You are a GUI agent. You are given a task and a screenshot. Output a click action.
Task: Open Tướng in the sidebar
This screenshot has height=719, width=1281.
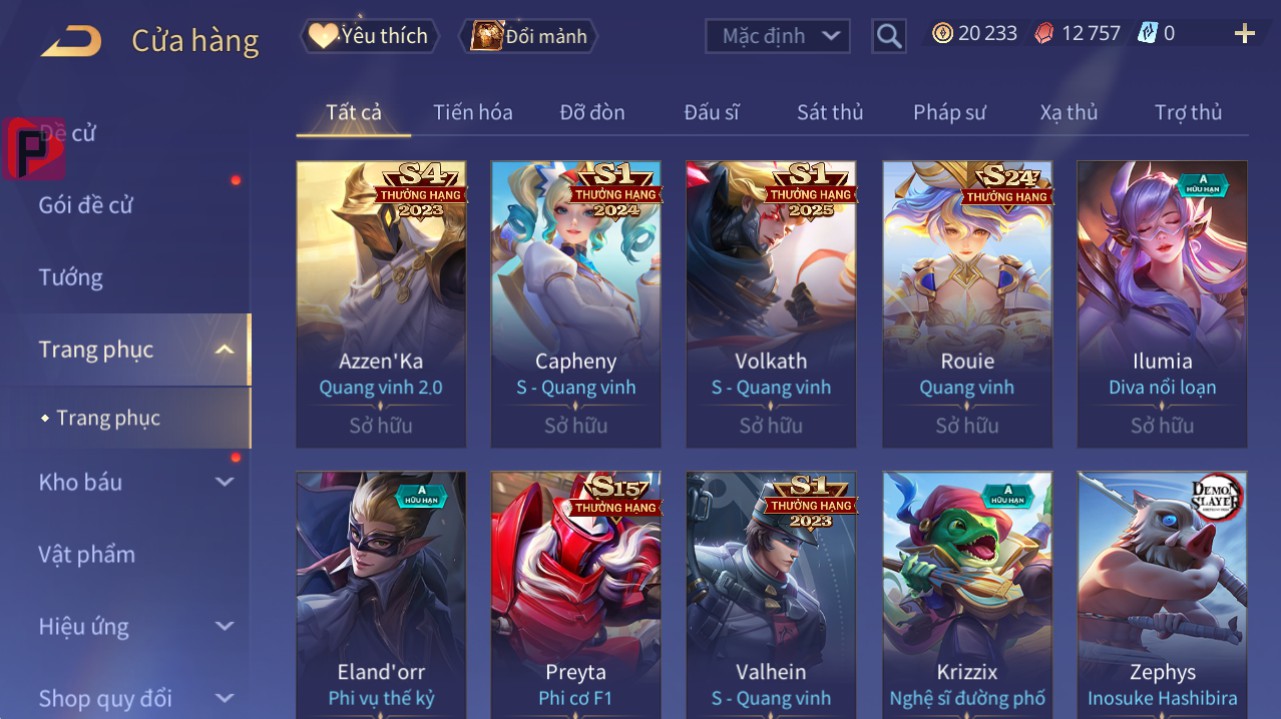71,277
